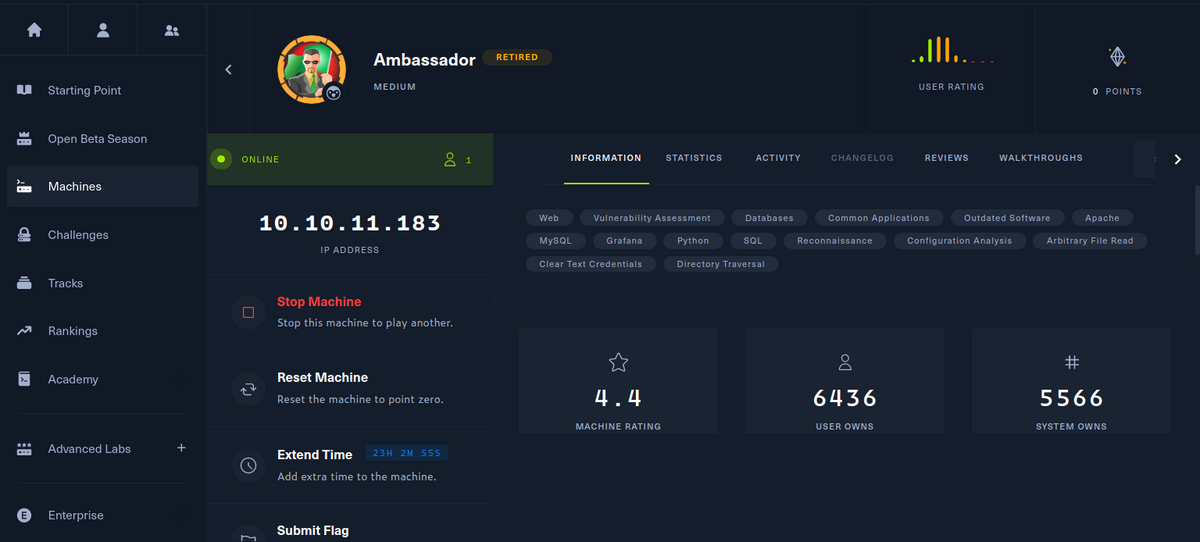Select the Python tag
This screenshot has width=1200, height=542.
(x=693, y=240)
